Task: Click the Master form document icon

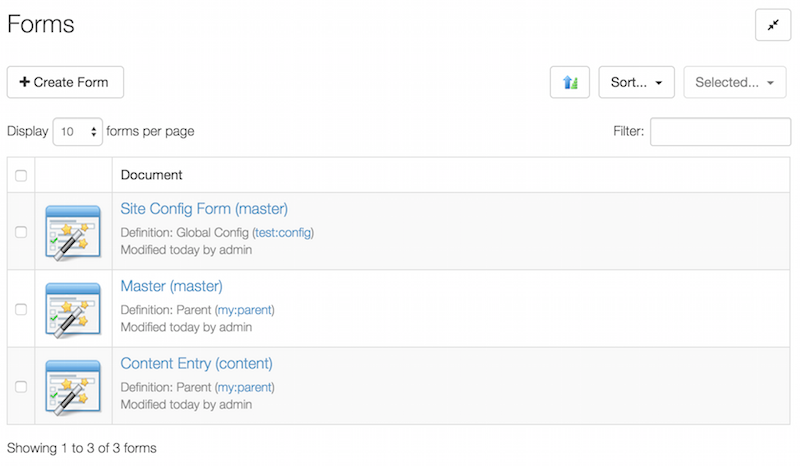Action: tap(73, 309)
